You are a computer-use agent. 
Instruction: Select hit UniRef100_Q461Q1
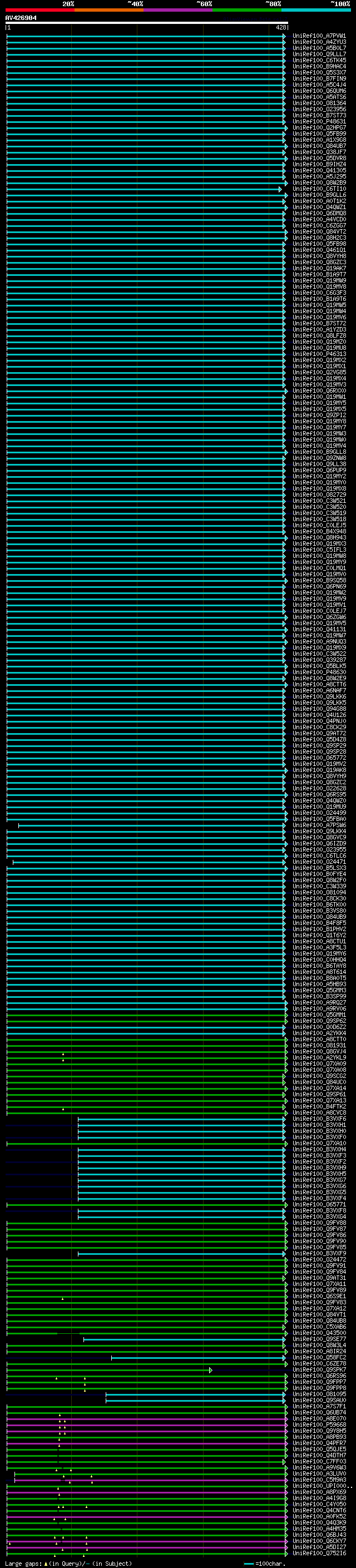click(x=319, y=250)
